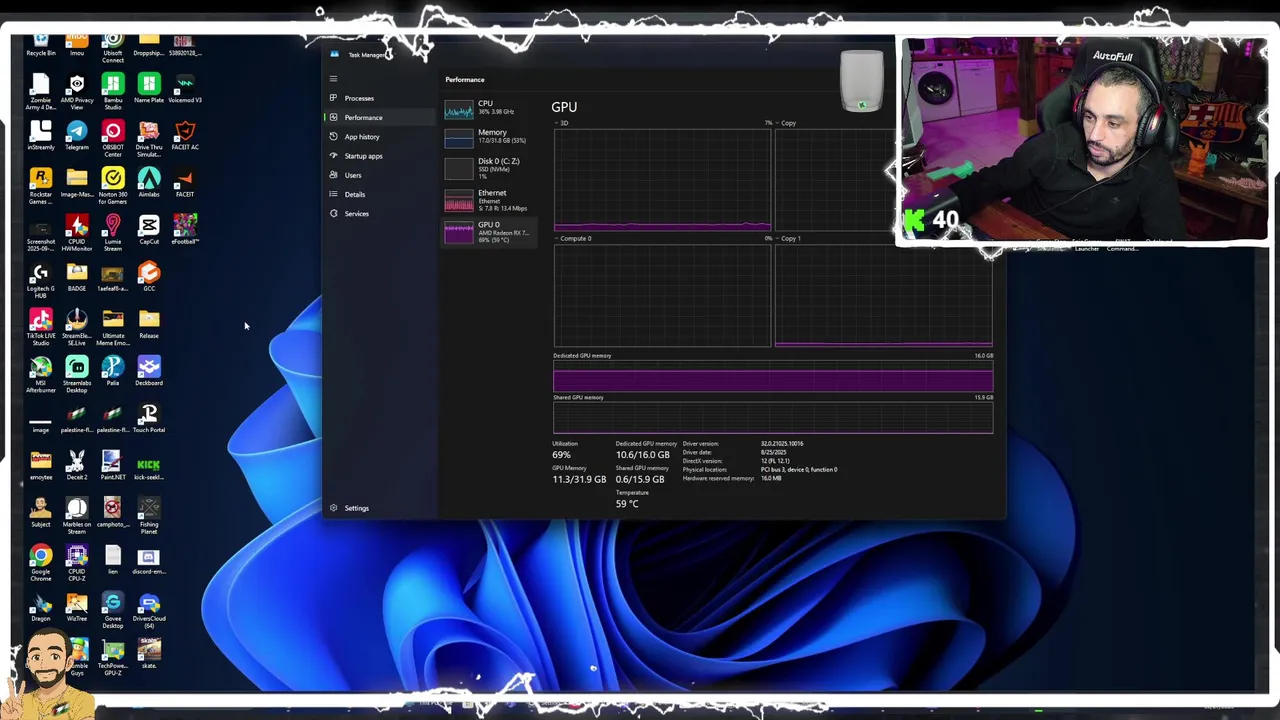This screenshot has width=1280, height=720.
Task: Click the driver date 8/25/2025
Action: coord(775,452)
